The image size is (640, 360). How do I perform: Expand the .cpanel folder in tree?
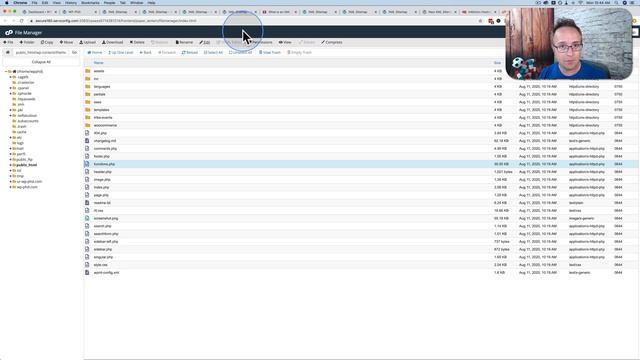[x=11, y=88]
